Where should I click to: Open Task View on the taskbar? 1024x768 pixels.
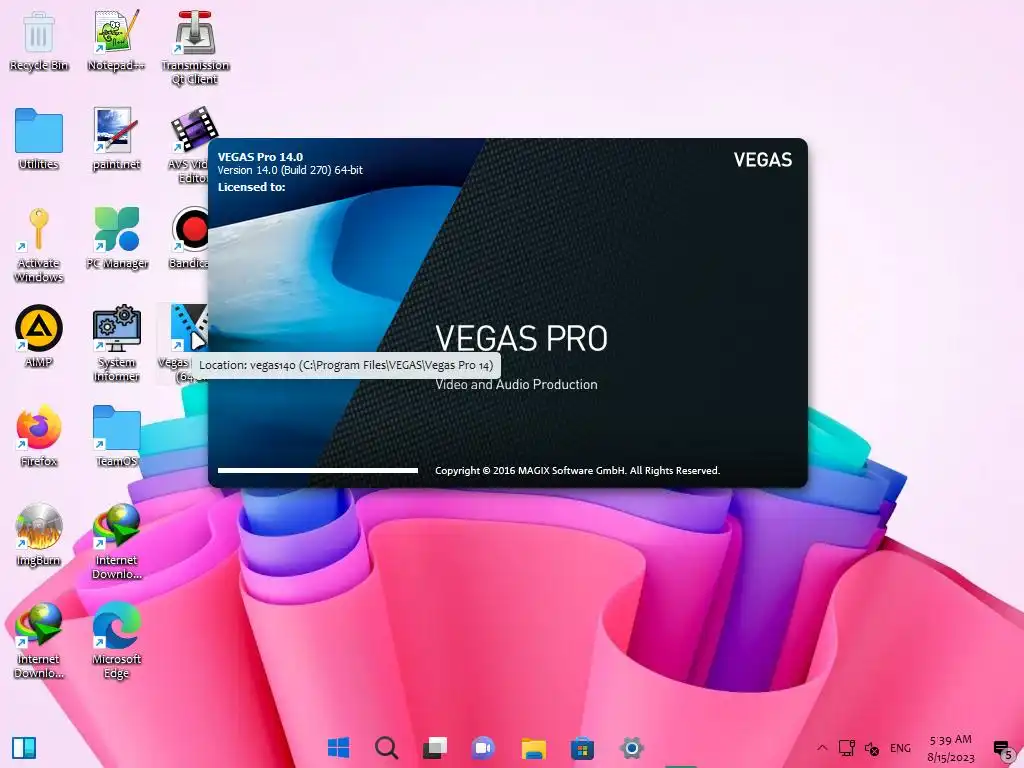[435, 748]
